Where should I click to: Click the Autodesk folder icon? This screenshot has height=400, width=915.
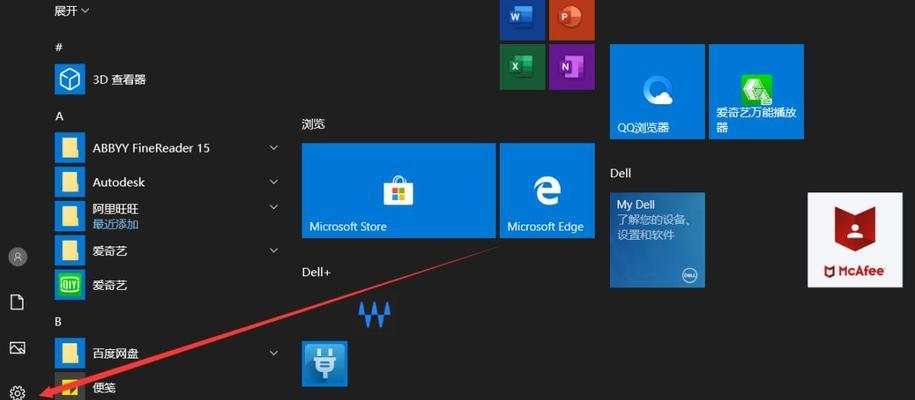(70, 182)
